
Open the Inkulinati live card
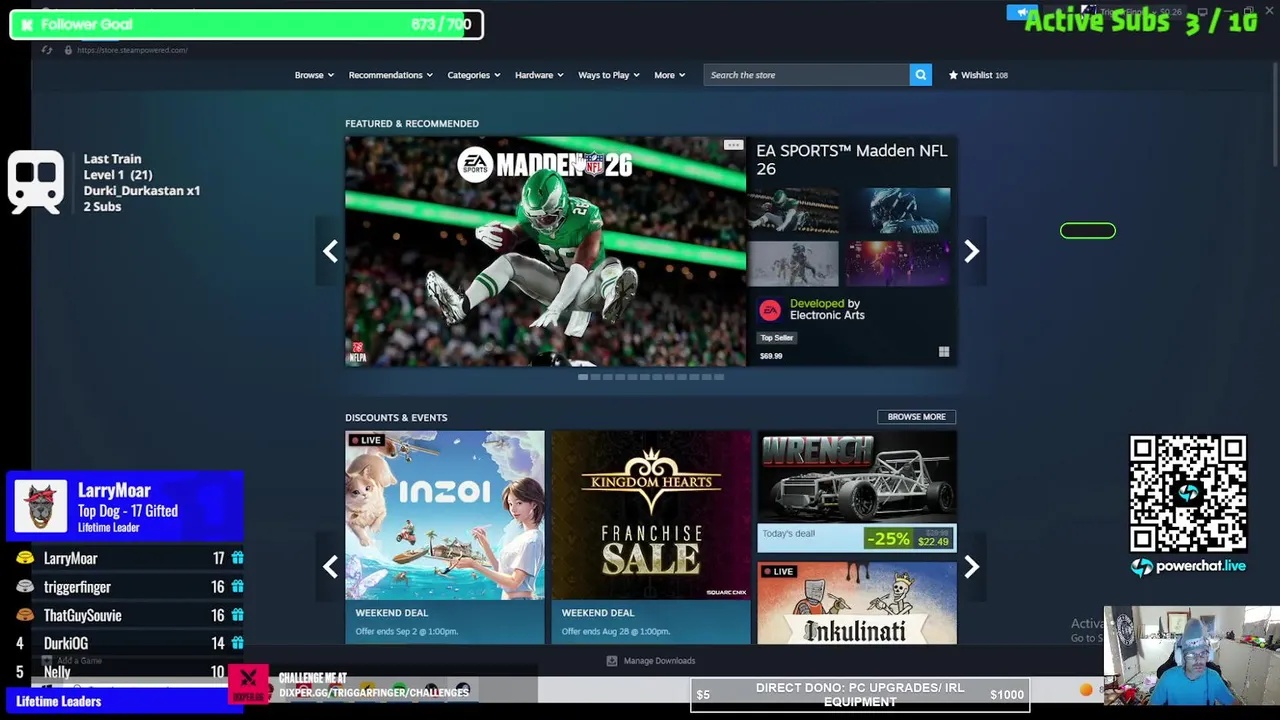tap(857, 603)
